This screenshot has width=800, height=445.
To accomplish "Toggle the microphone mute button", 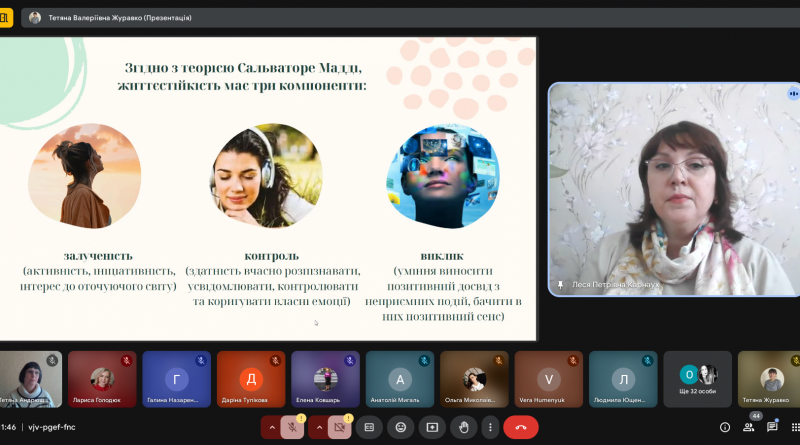I will click(292, 428).
